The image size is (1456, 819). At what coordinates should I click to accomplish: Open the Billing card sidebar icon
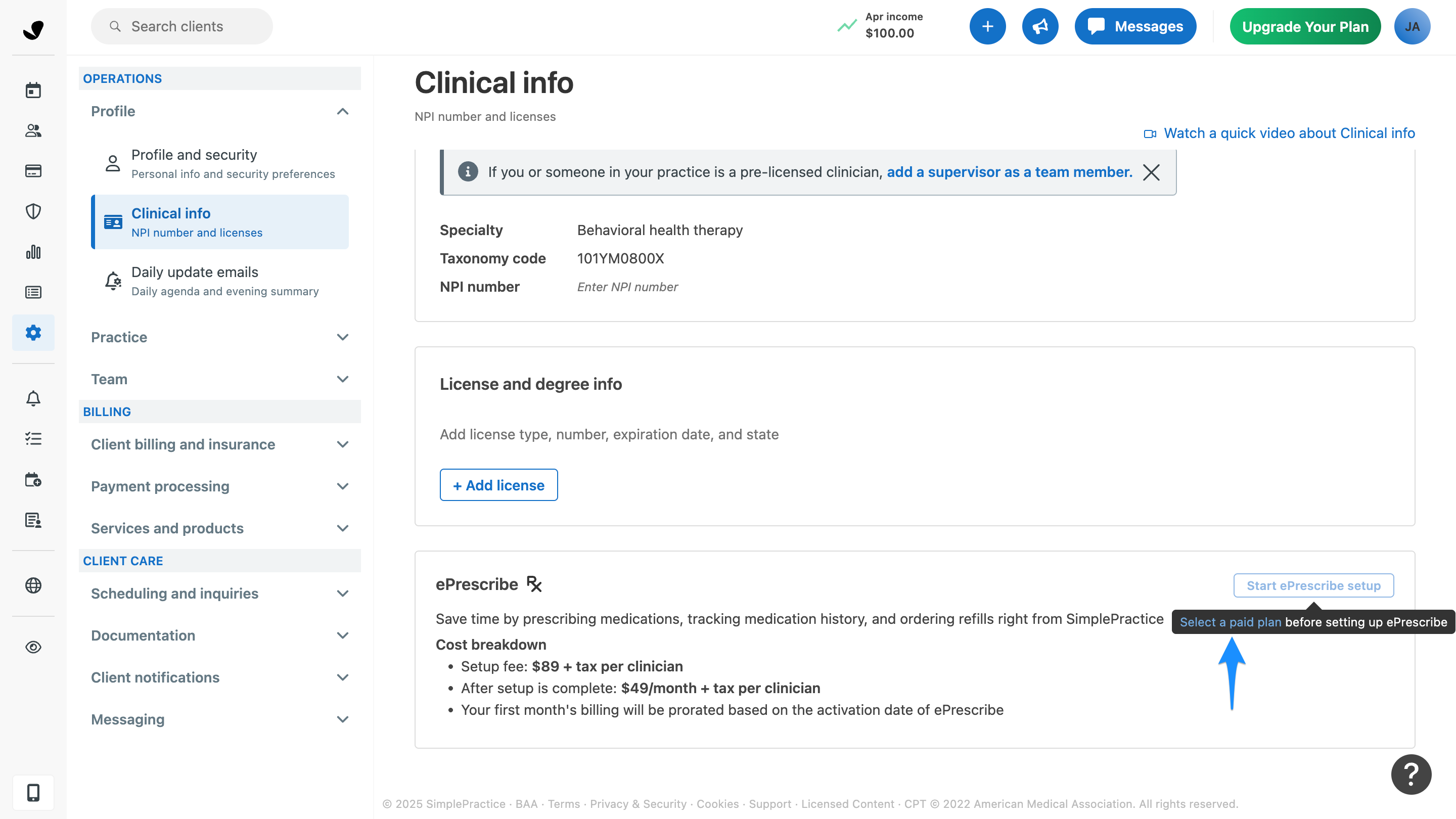click(x=33, y=171)
